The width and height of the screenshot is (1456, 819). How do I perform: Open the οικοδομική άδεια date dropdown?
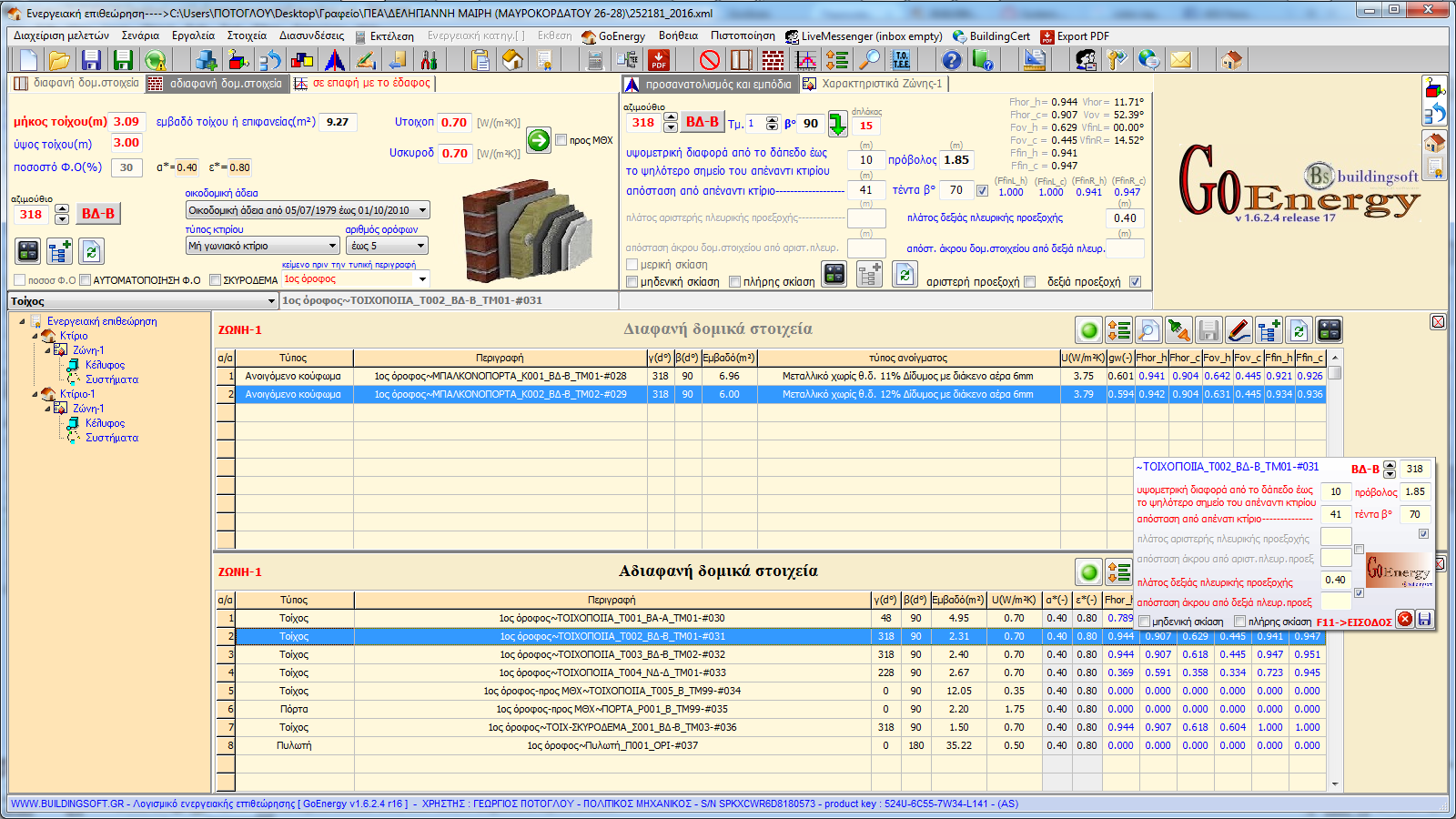coord(422,210)
